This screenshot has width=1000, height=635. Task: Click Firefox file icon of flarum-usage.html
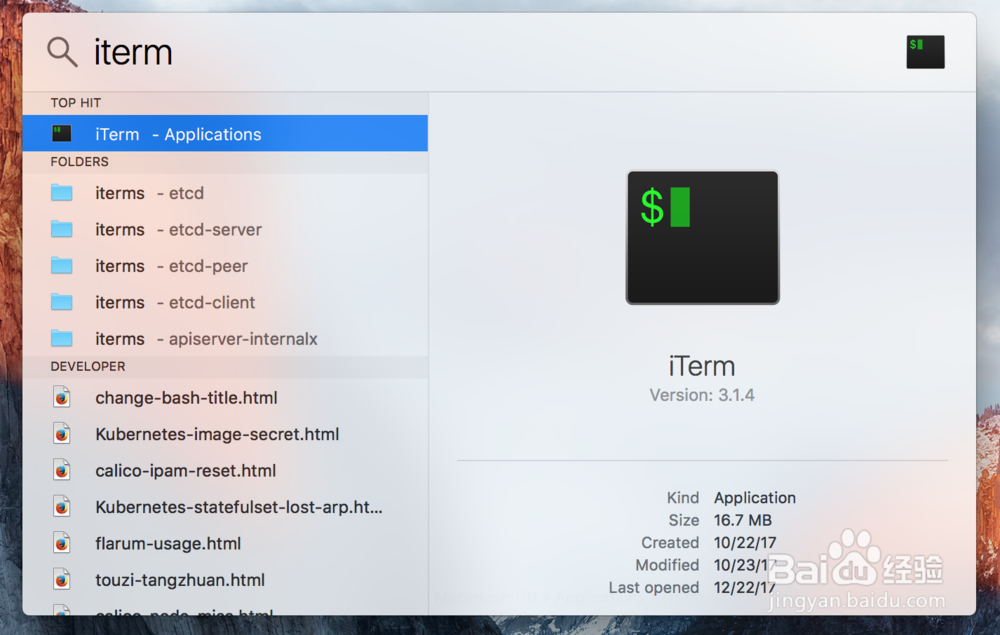point(62,543)
